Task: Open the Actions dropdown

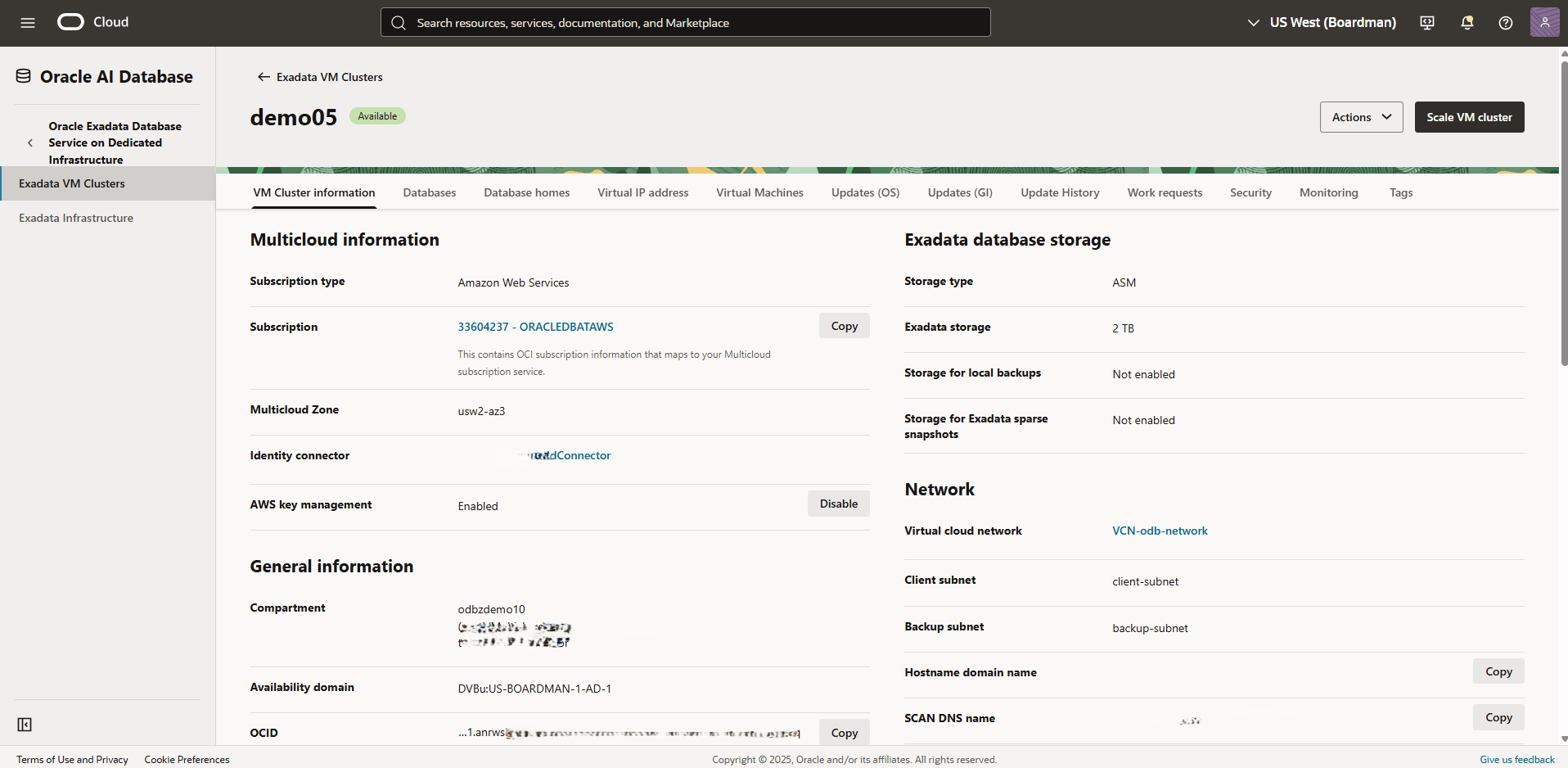Action: [x=1360, y=116]
